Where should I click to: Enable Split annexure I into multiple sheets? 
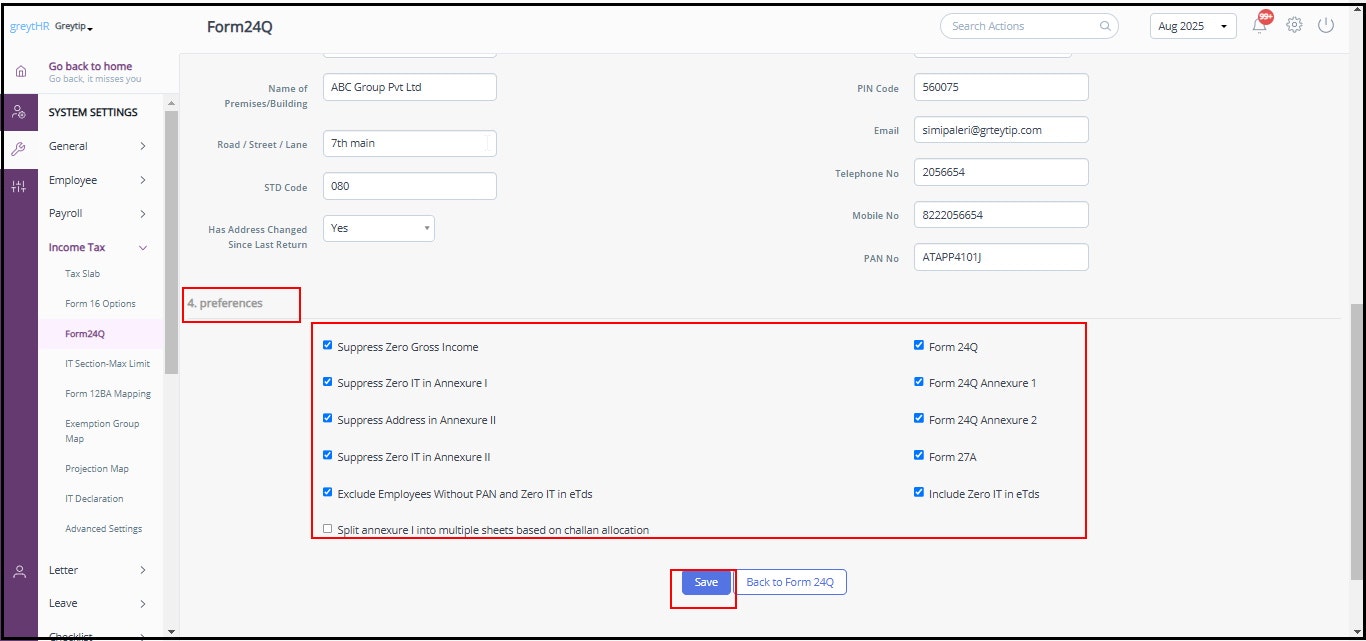coord(327,528)
